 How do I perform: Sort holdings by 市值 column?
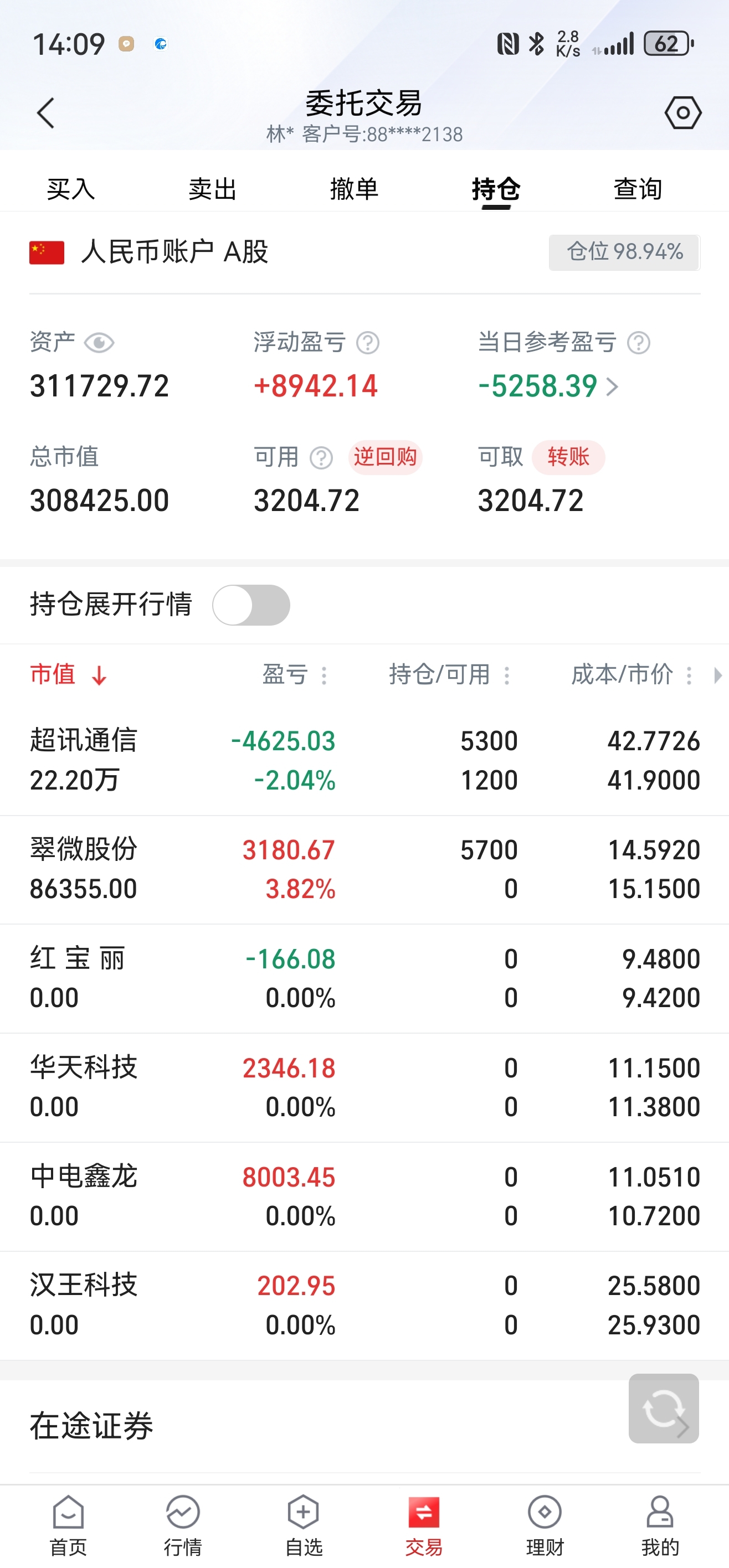point(68,674)
